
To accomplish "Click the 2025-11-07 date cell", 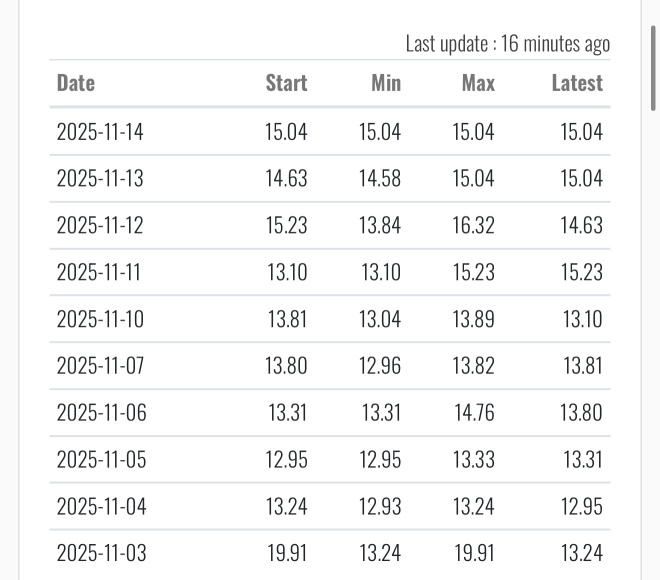I will pos(100,366).
